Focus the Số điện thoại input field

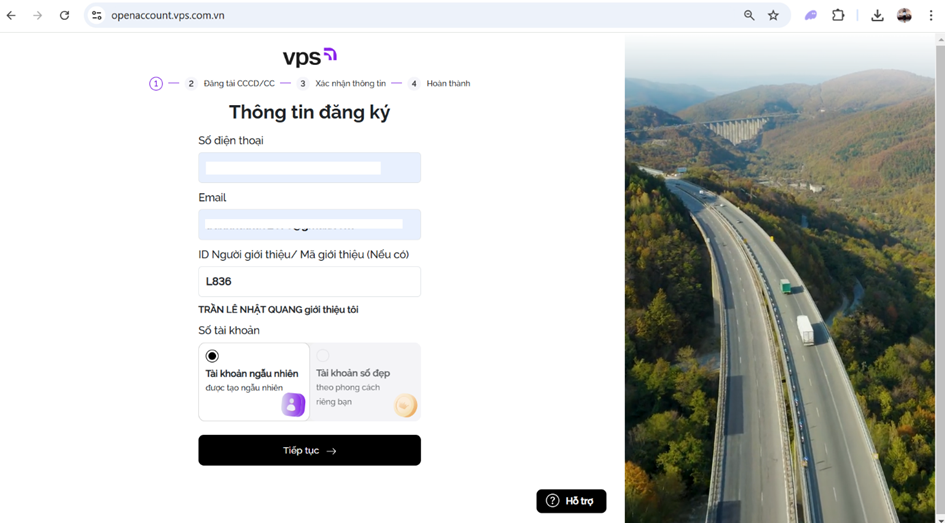point(309,168)
